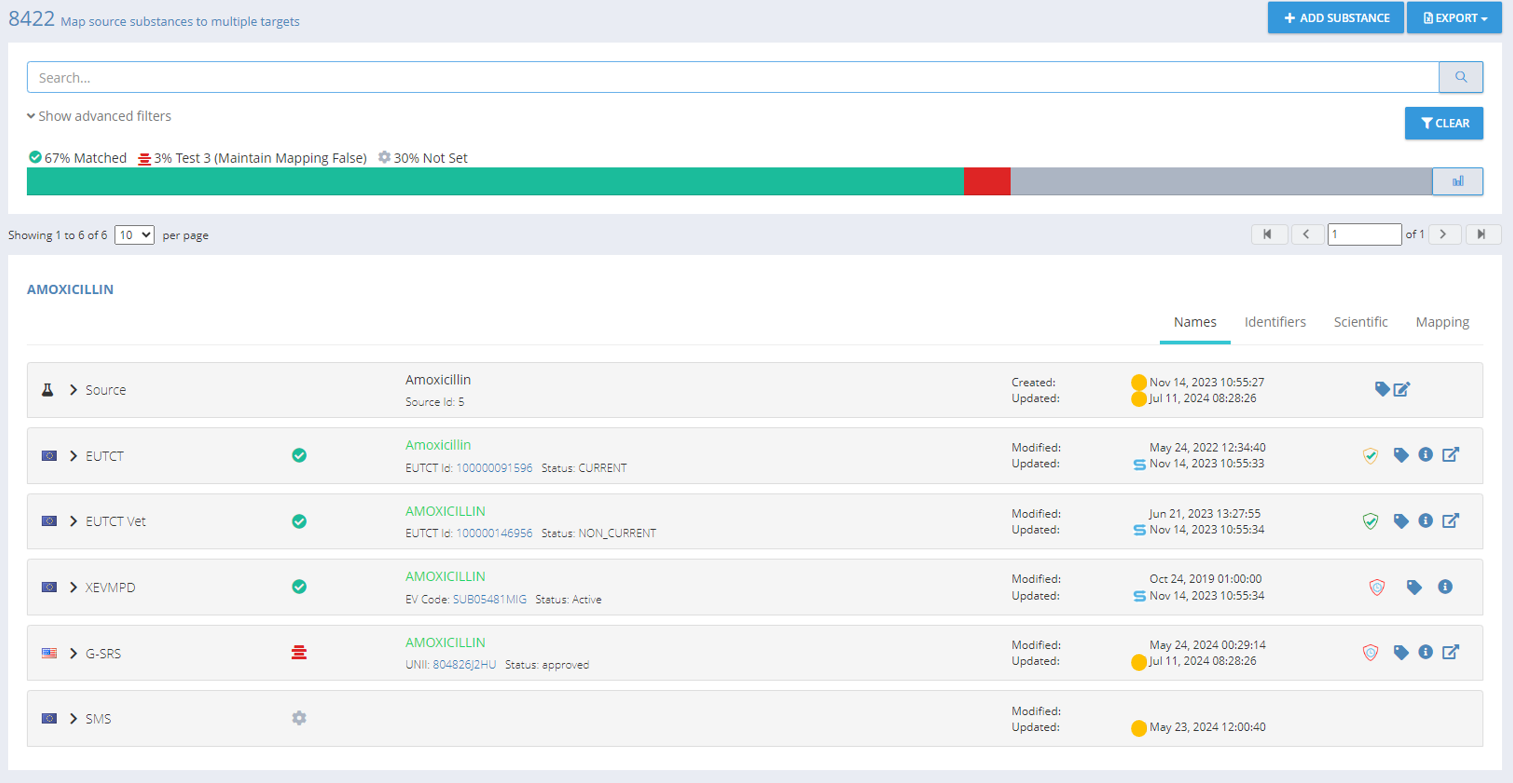The height and width of the screenshot is (783, 1513).
Task: Open the info icon in XEVMPD row
Action: [1445, 587]
